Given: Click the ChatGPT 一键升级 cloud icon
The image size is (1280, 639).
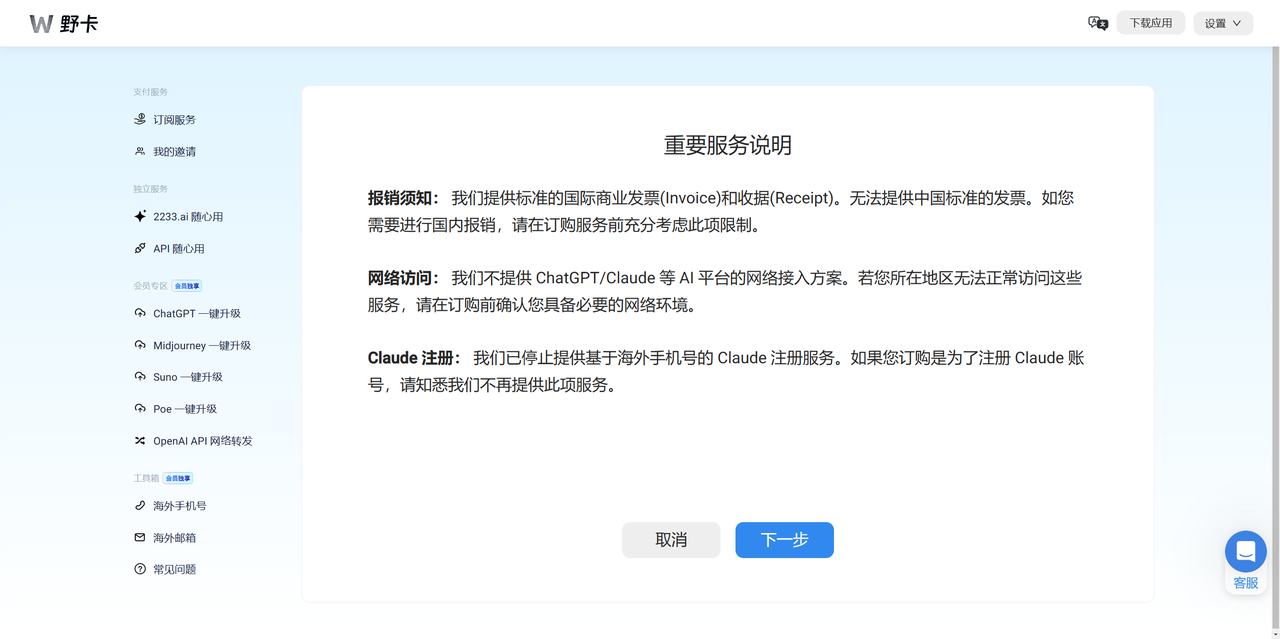Looking at the screenshot, I should (140, 313).
